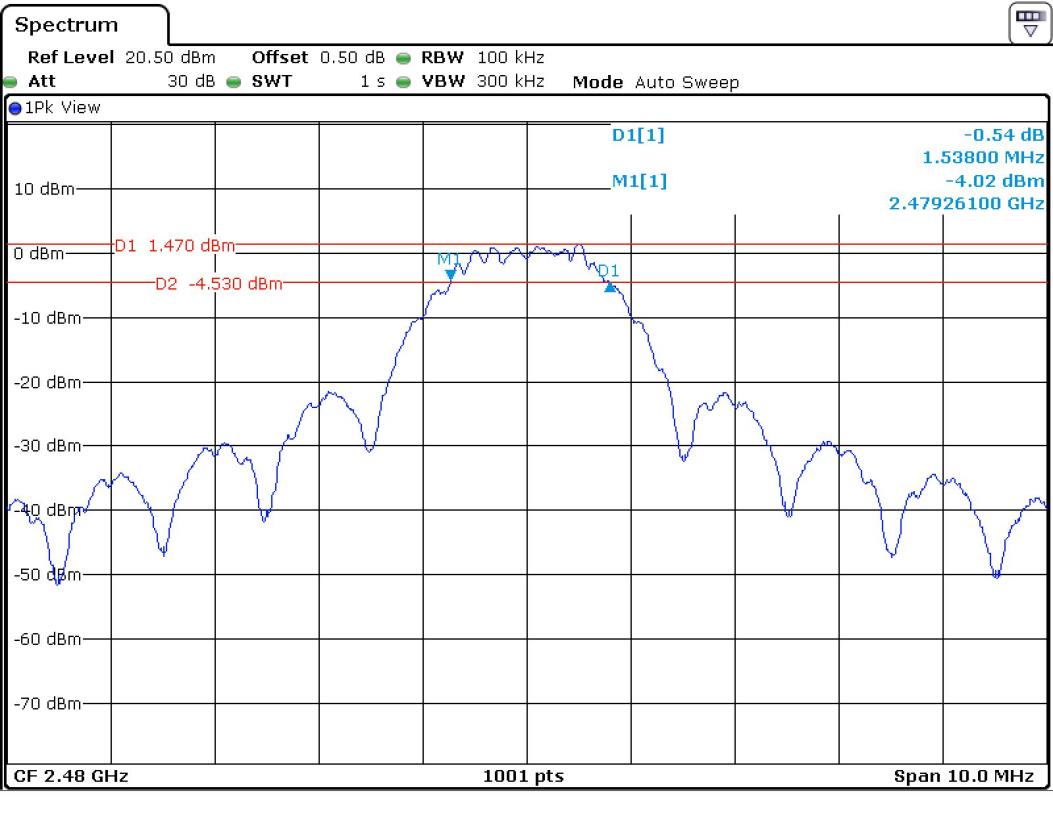Click the -4.02 dBm marker level readout
Screen dimensions: 1053x820
(995, 181)
